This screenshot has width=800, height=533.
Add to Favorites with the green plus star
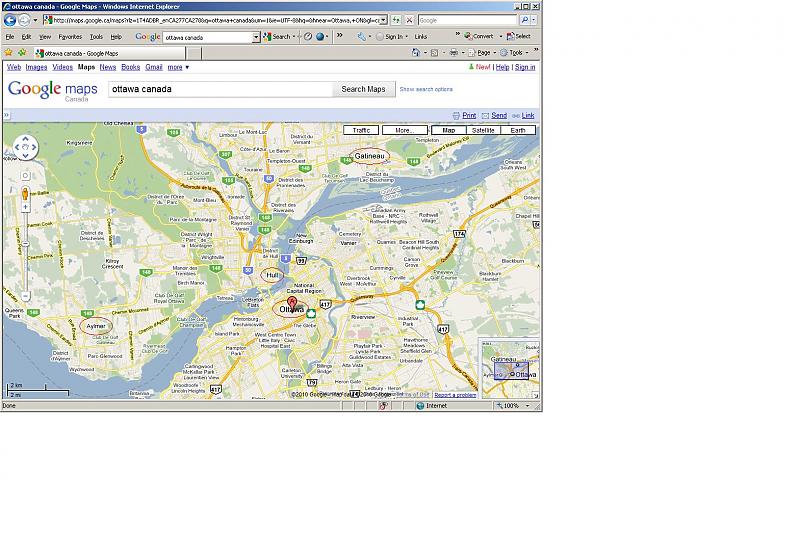[x=22, y=53]
